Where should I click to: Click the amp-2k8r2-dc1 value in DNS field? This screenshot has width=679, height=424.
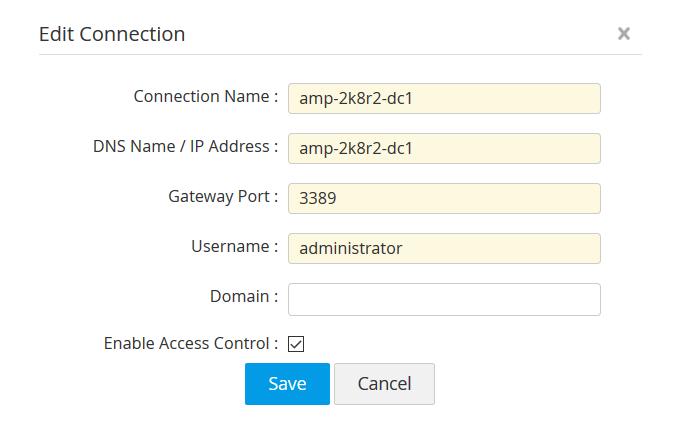pyautogui.click(x=356, y=149)
